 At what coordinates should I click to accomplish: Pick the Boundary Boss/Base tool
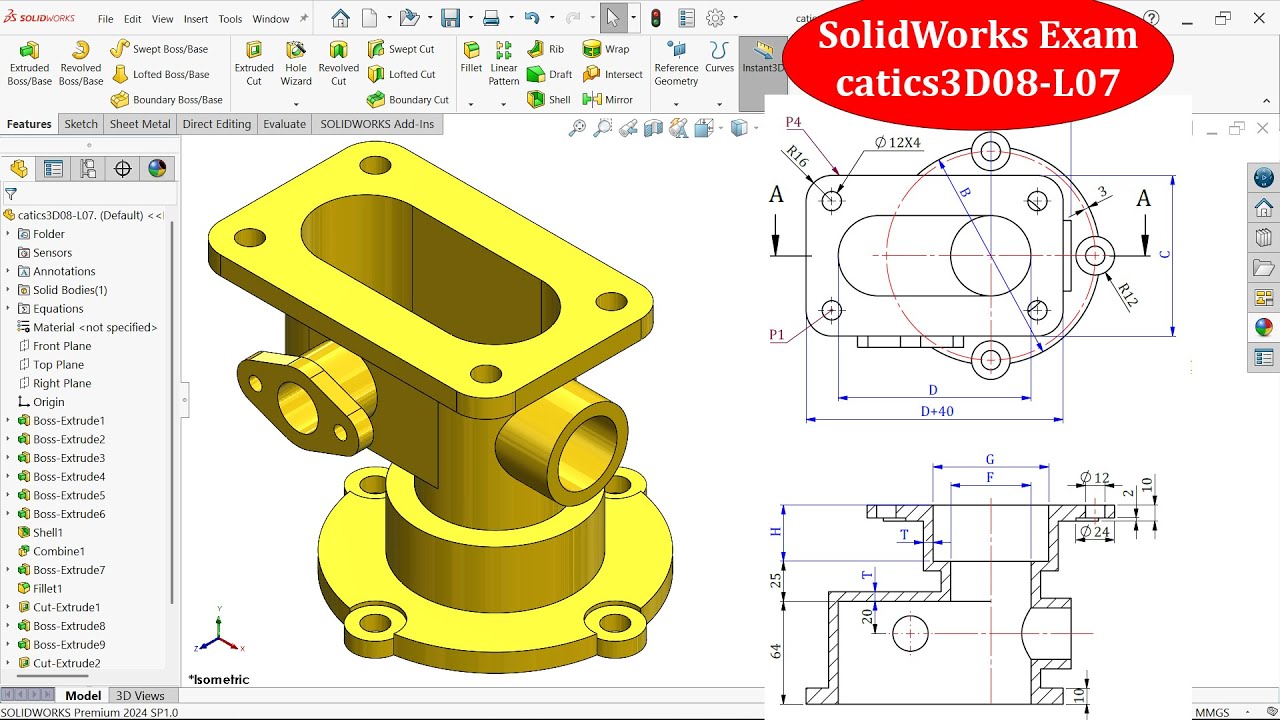click(x=167, y=99)
